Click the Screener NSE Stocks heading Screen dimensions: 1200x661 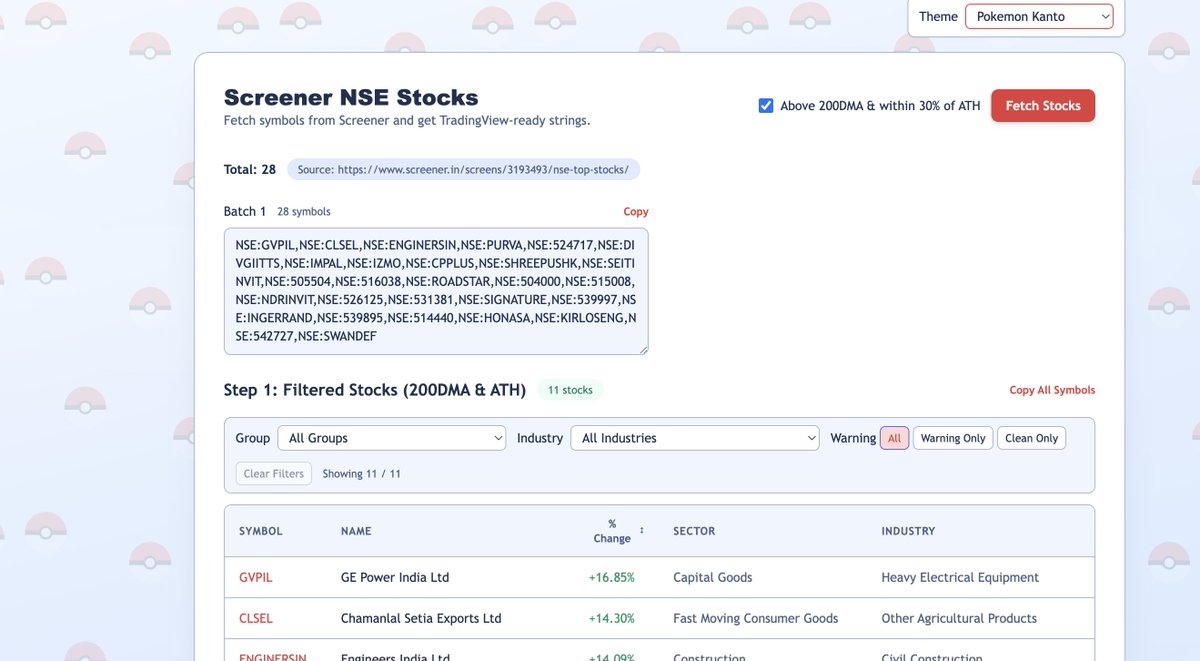click(x=351, y=98)
